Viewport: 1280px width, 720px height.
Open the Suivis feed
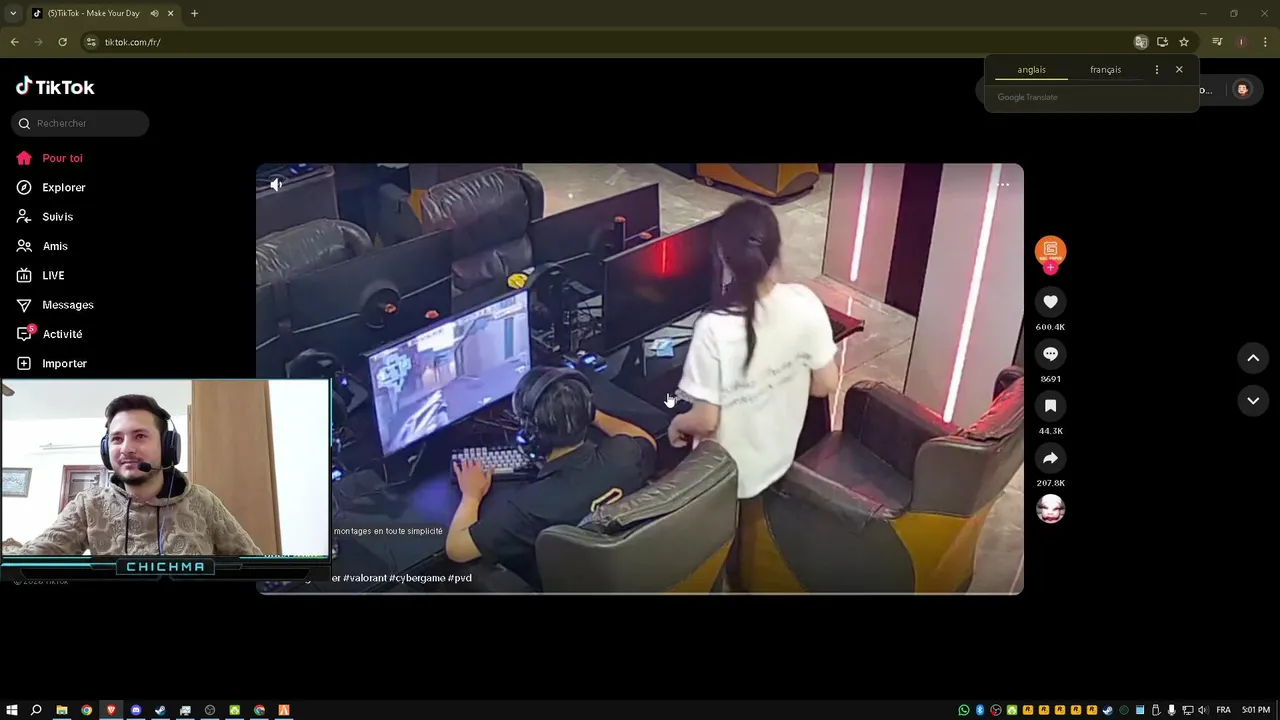click(x=45, y=217)
